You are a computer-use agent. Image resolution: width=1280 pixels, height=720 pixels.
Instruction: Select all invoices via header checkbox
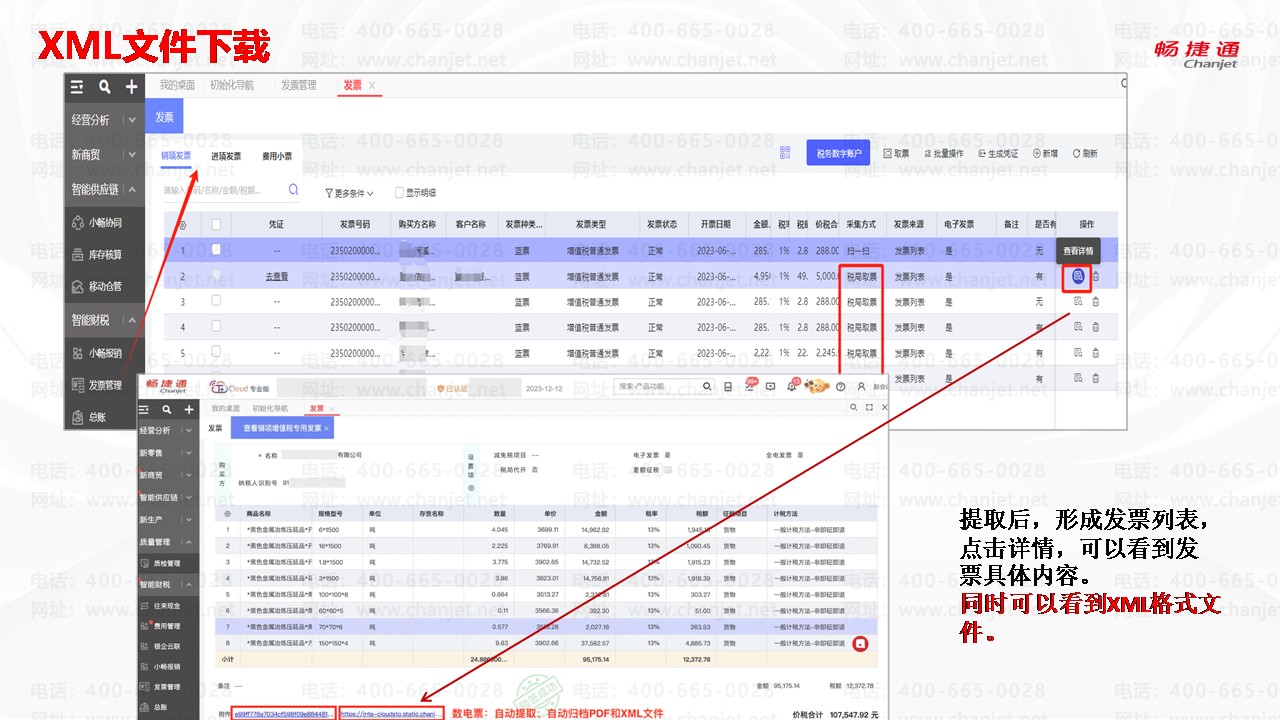pyautogui.click(x=216, y=225)
